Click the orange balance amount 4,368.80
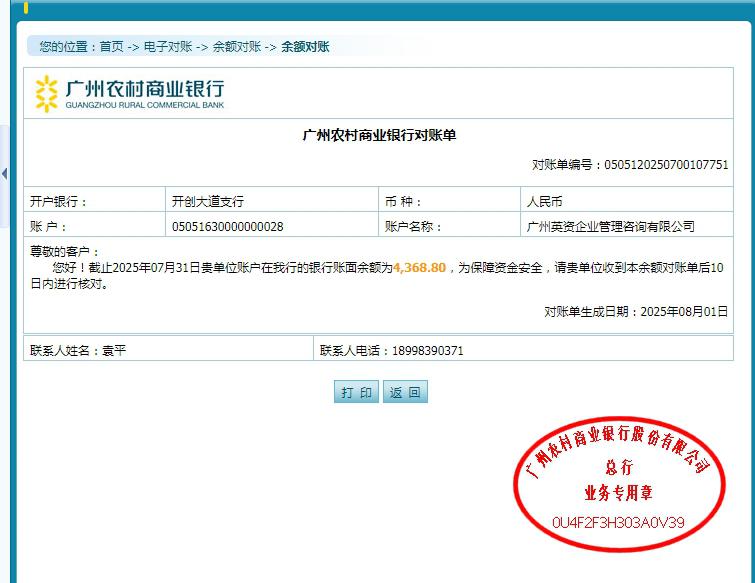755x583 pixels. (419, 268)
